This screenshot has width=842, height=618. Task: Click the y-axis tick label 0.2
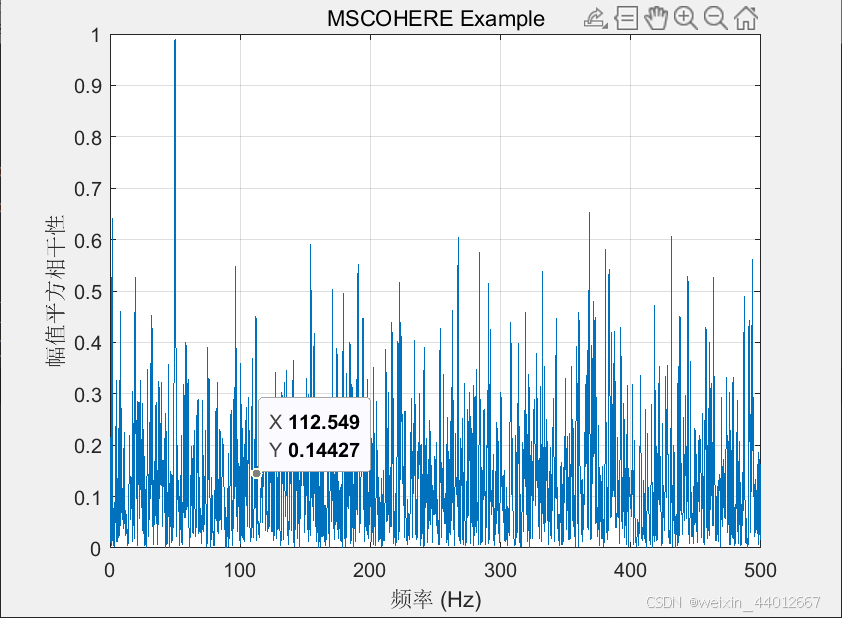(88, 446)
